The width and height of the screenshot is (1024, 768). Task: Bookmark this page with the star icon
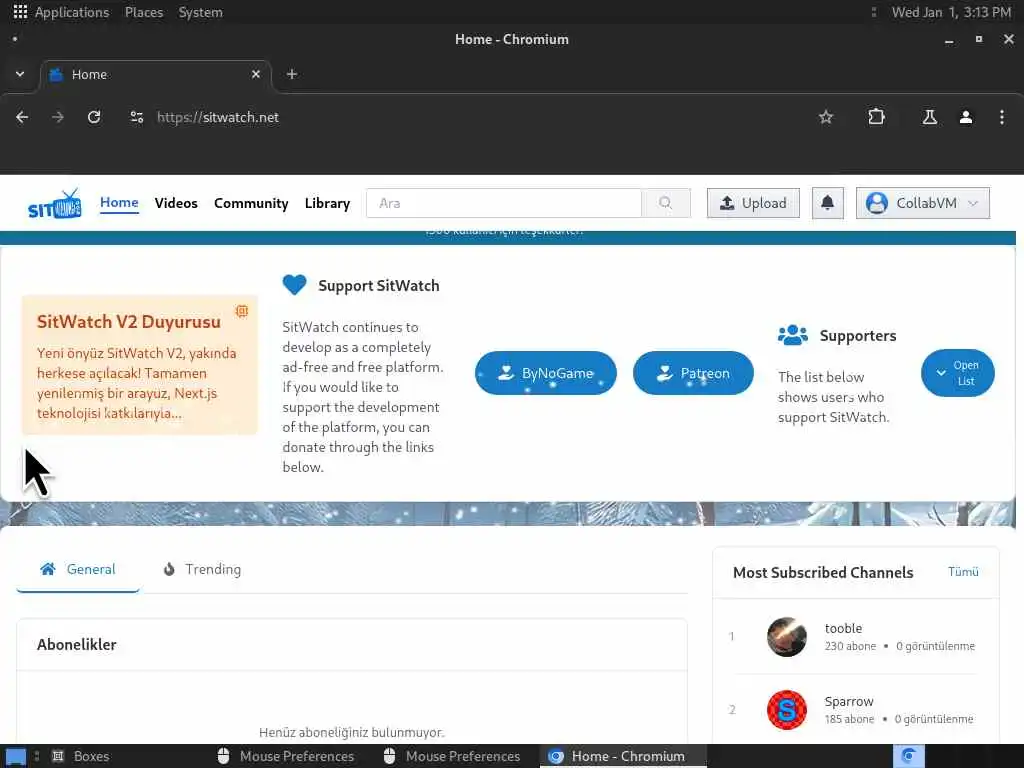[826, 117]
